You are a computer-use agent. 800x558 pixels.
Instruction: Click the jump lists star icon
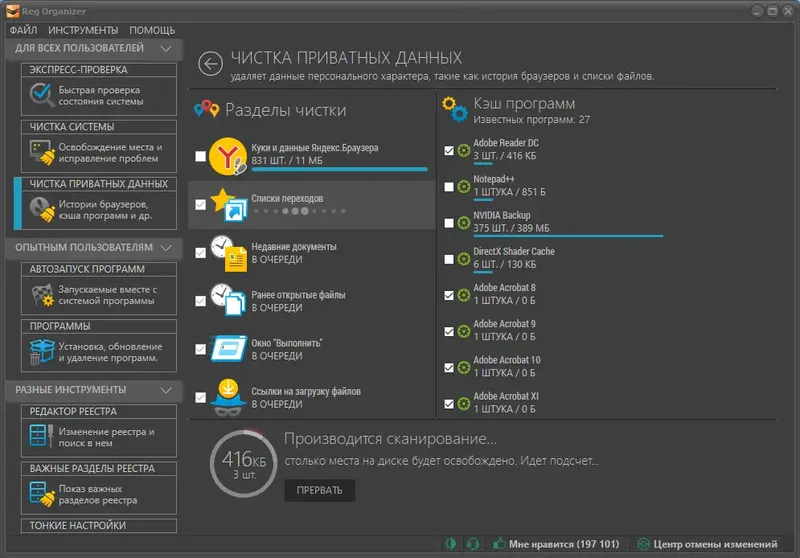pyautogui.click(x=229, y=205)
